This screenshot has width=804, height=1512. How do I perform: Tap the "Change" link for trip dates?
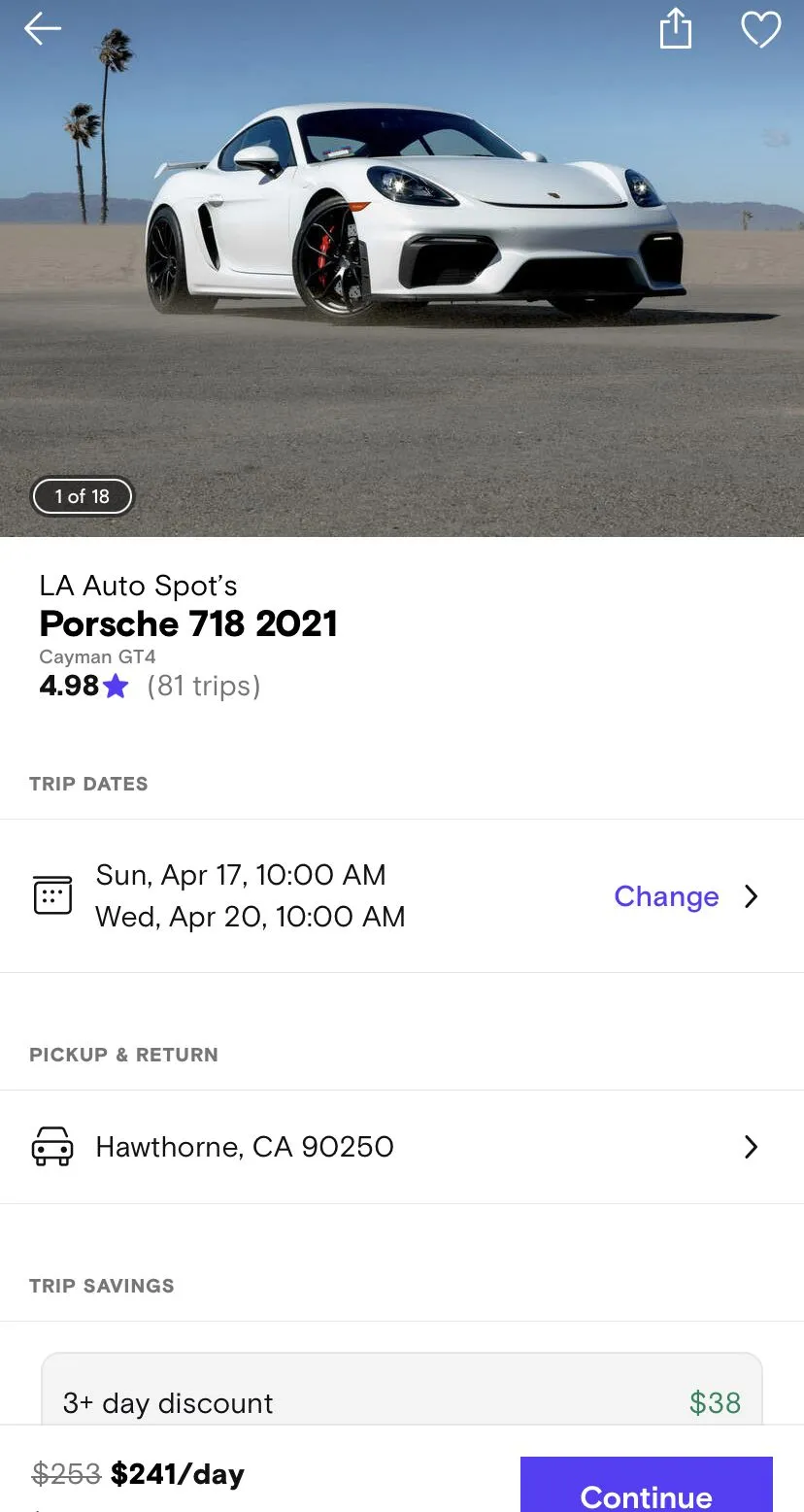666,895
